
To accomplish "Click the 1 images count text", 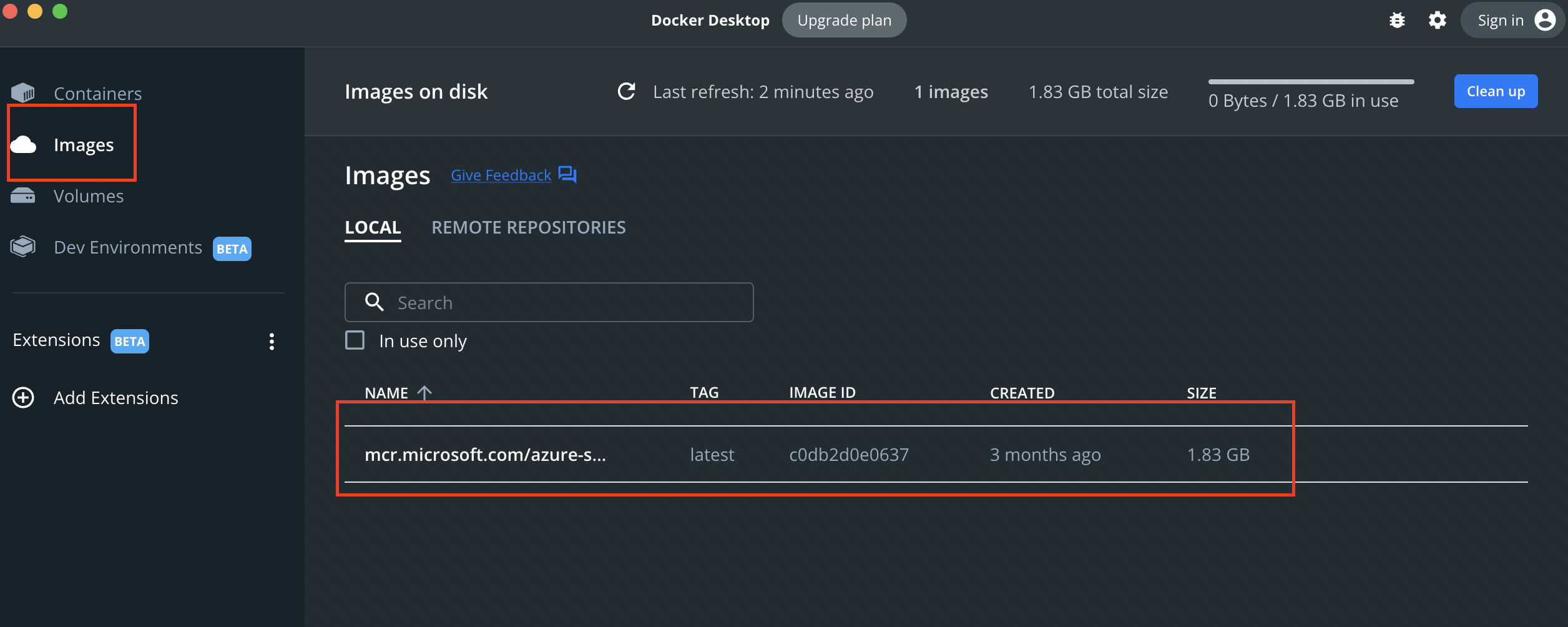I will [951, 92].
